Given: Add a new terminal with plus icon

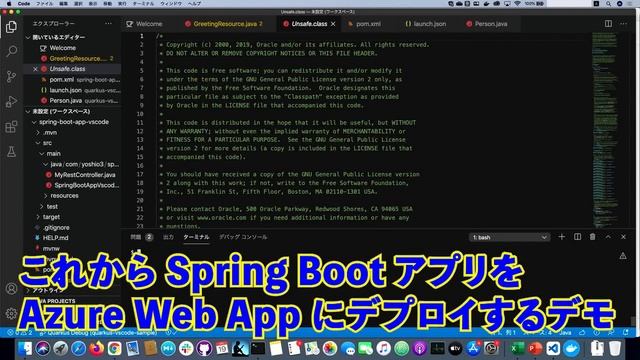Looking at the screenshot, I should [562, 237].
